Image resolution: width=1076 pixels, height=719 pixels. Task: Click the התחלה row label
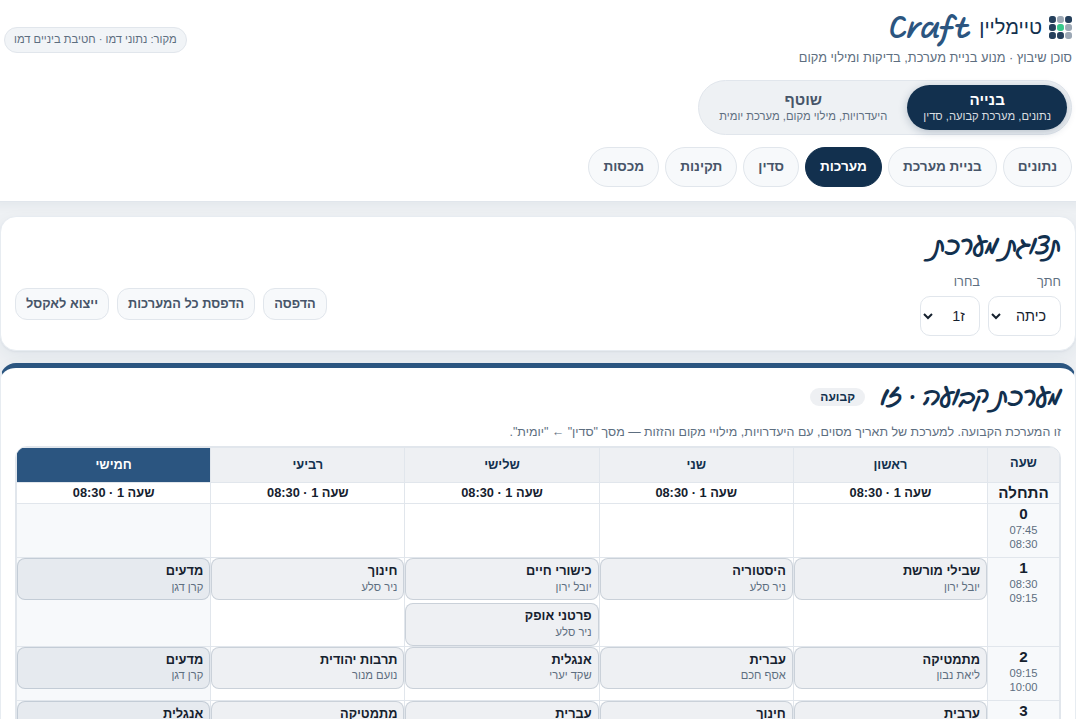pyautogui.click(x=1023, y=493)
